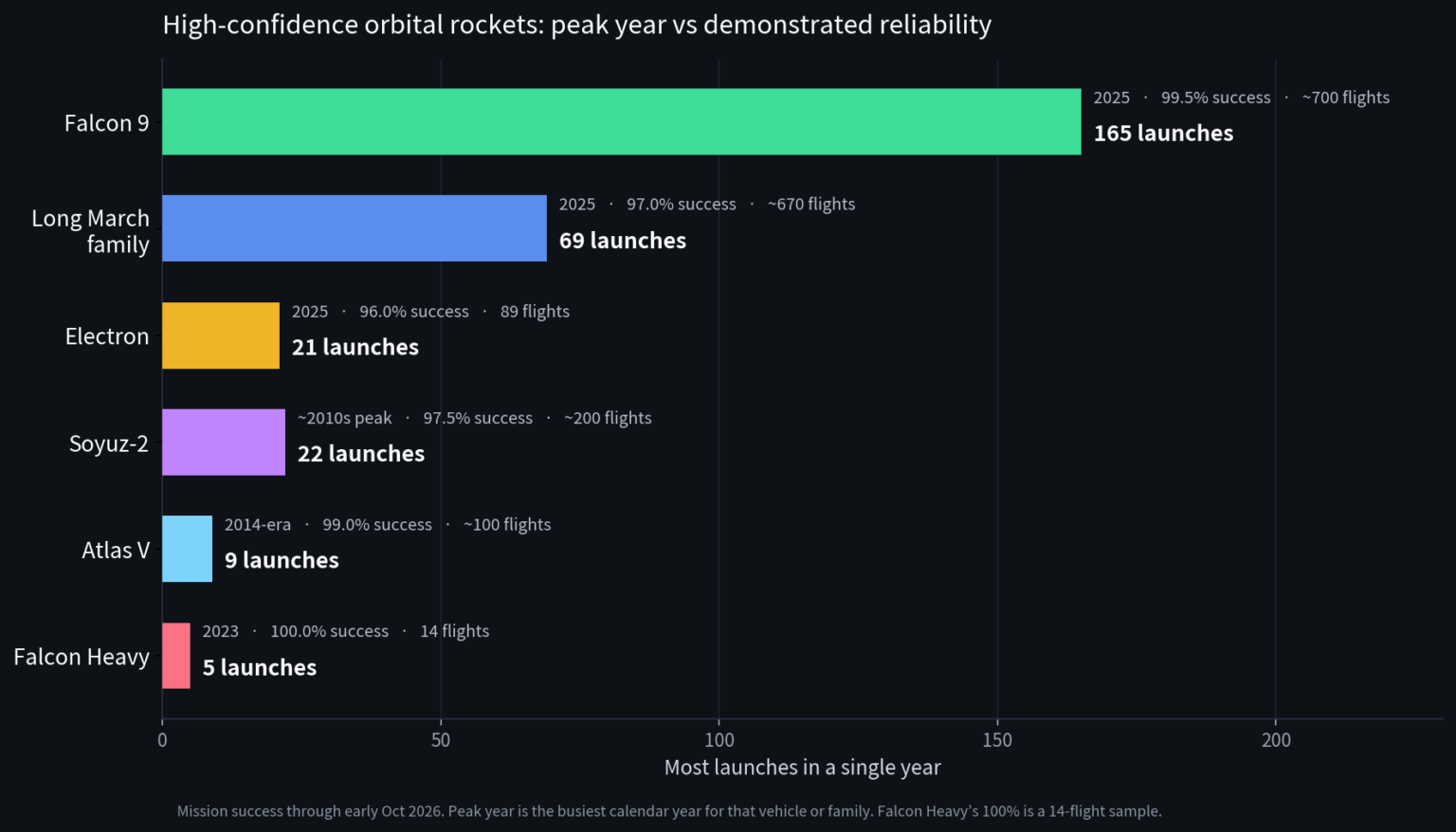Select the "Soyuz-2" axis label

pyautogui.click(x=109, y=443)
